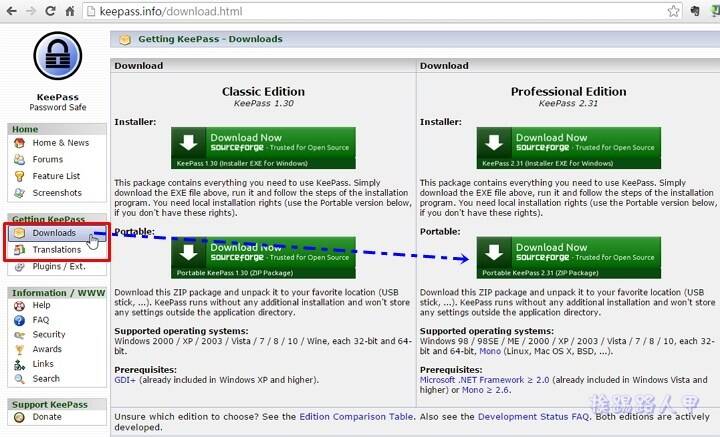Open the Translations link
Screen dimensions: 720x437
coord(56,250)
